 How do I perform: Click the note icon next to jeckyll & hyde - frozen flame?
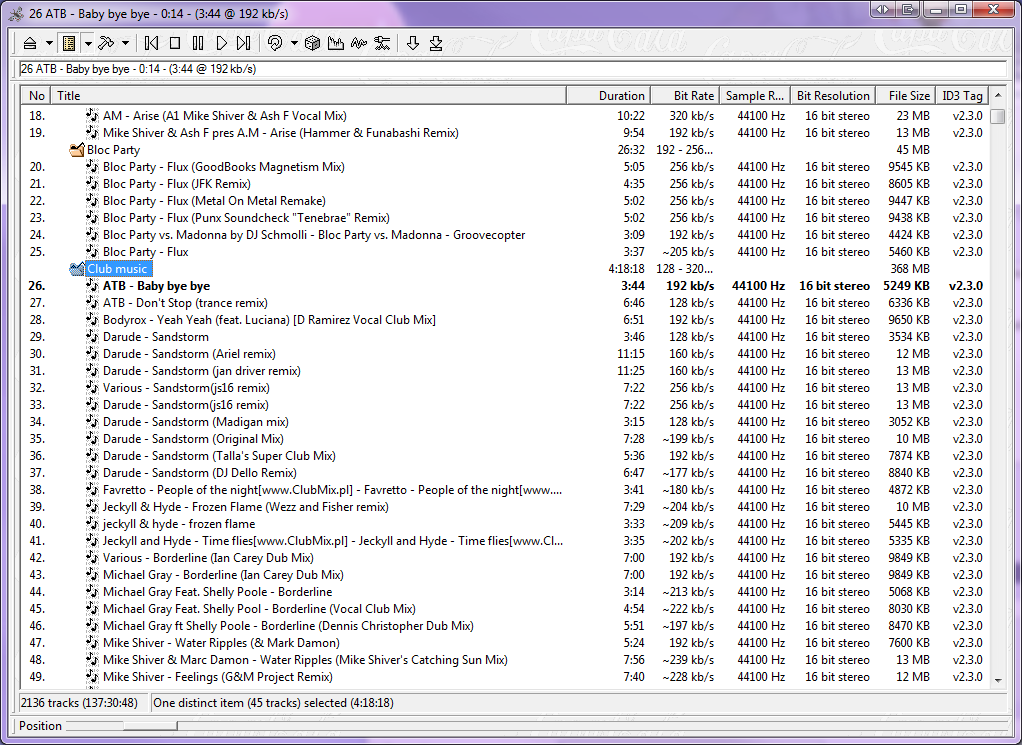pos(92,523)
